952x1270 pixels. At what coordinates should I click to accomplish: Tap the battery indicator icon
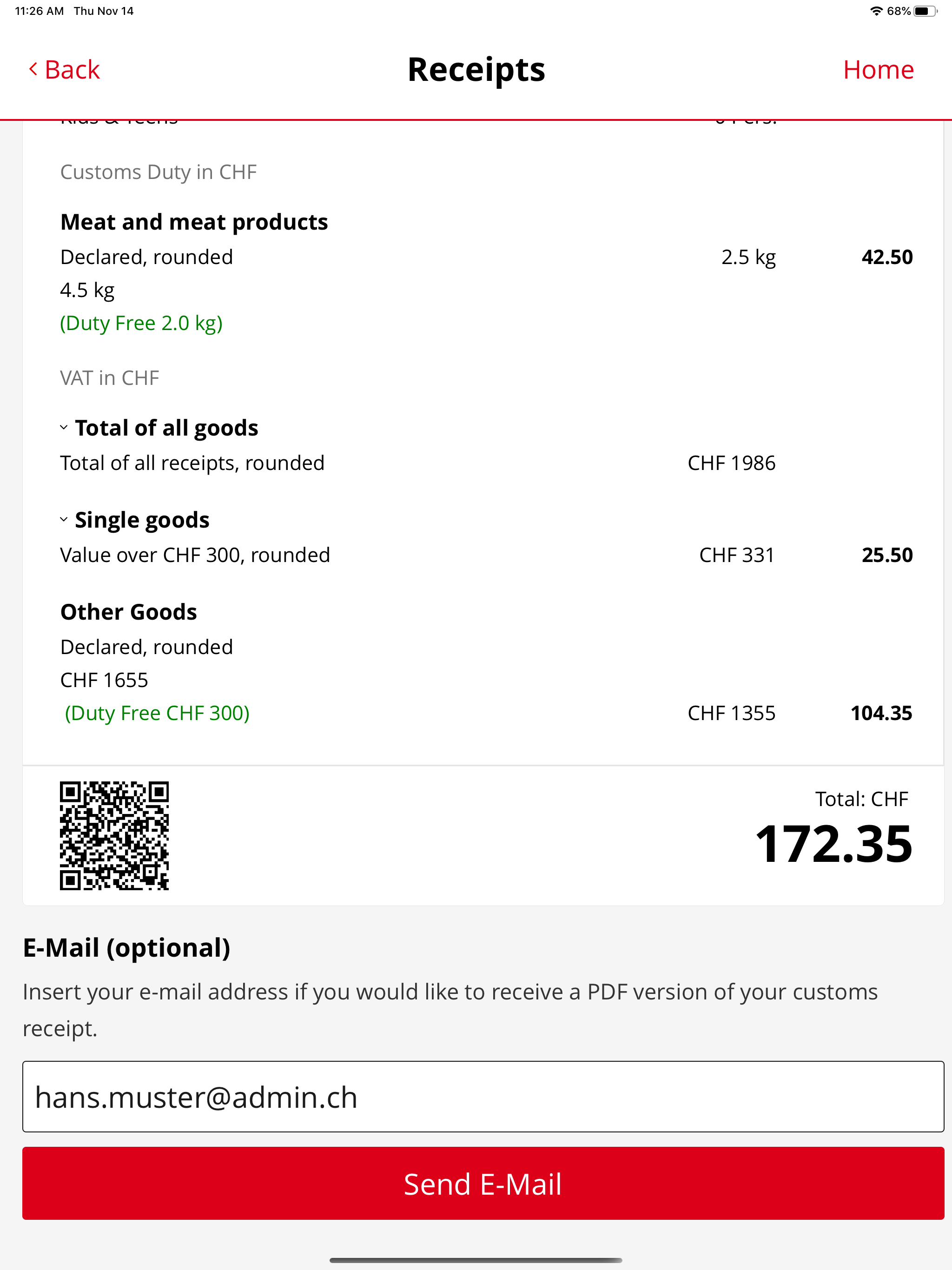pyautogui.click(x=925, y=11)
